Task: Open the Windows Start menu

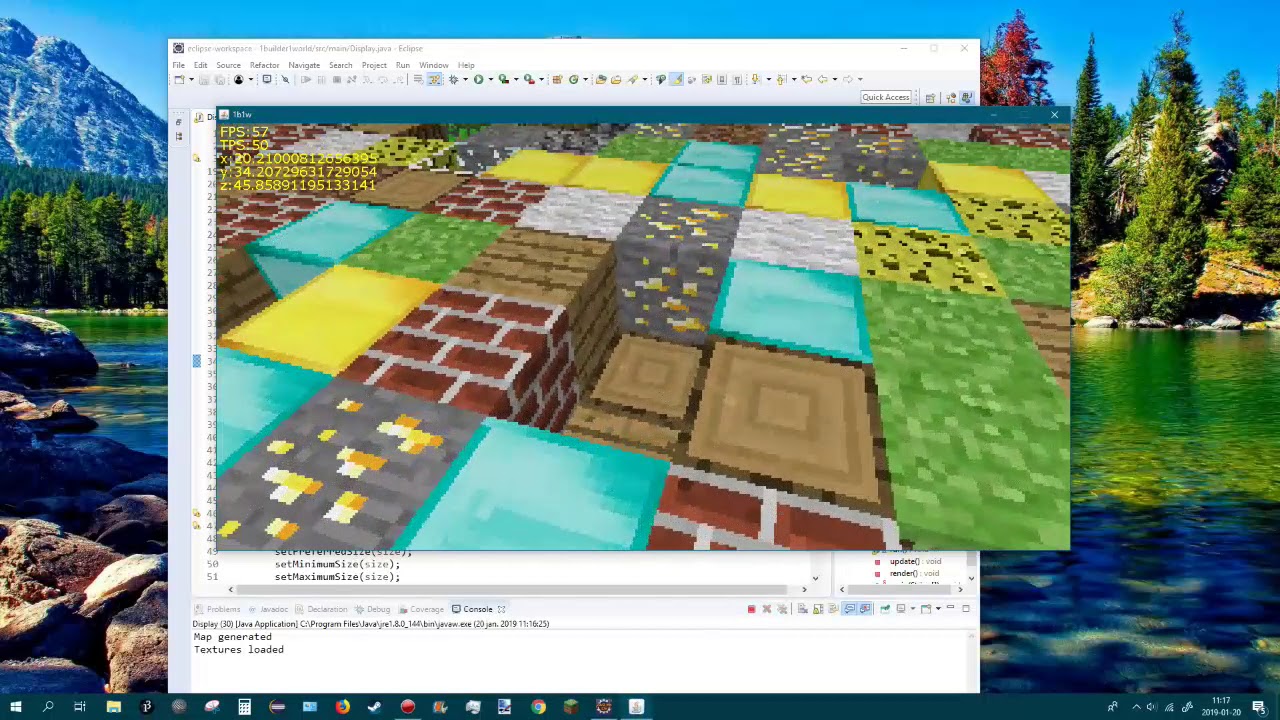Action: 15,707
